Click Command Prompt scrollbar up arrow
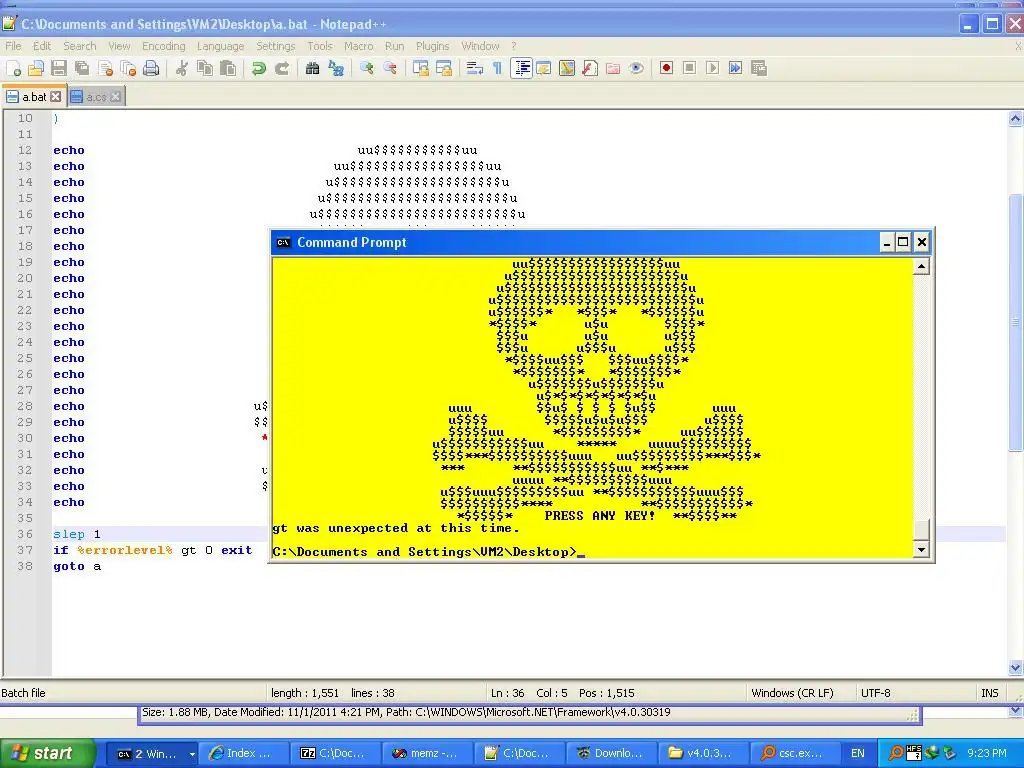The image size is (1024, 768). (x=921, y=266)
